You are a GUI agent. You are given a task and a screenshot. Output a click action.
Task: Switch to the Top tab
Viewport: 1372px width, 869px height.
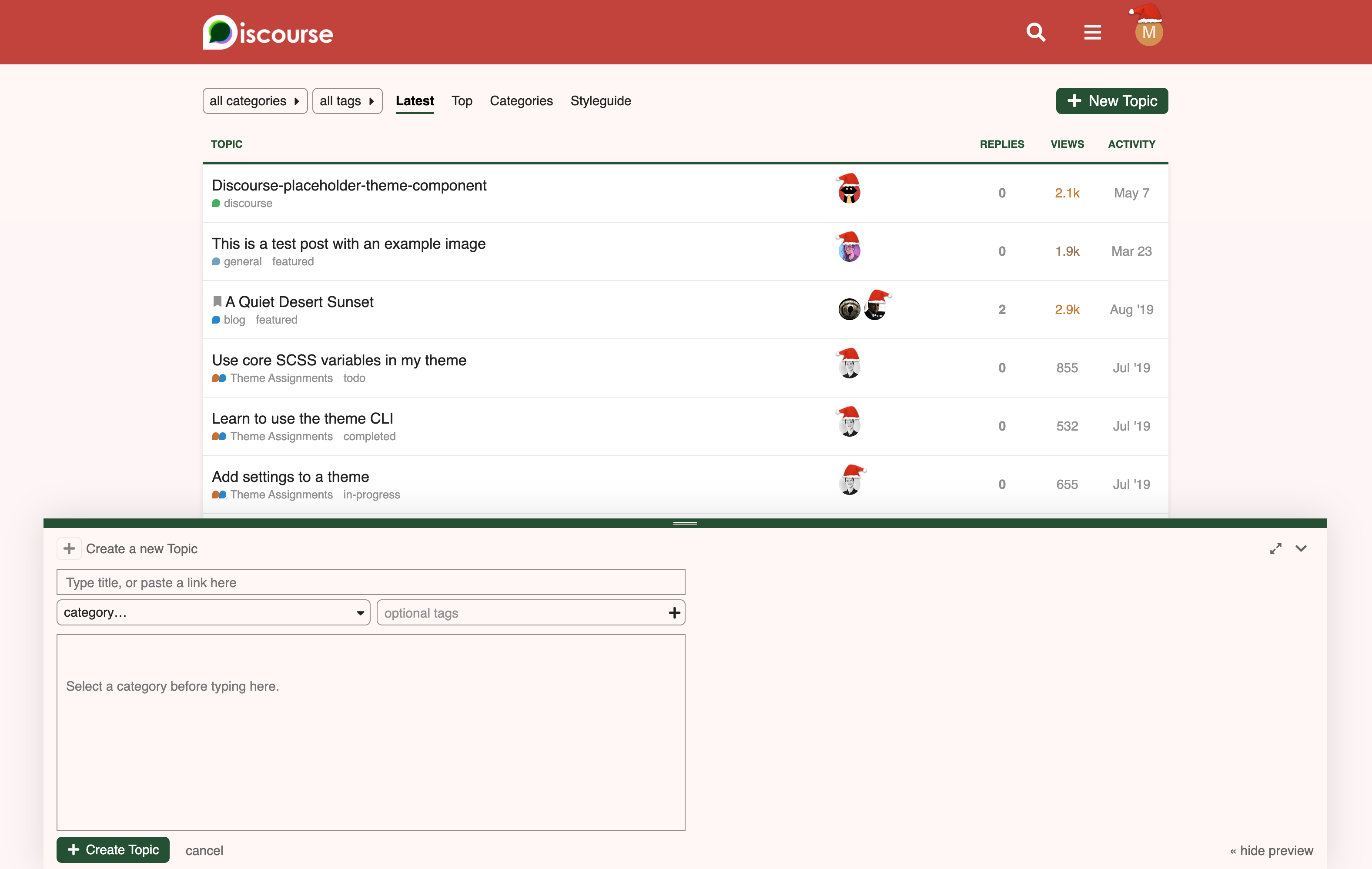coord(462,101)
